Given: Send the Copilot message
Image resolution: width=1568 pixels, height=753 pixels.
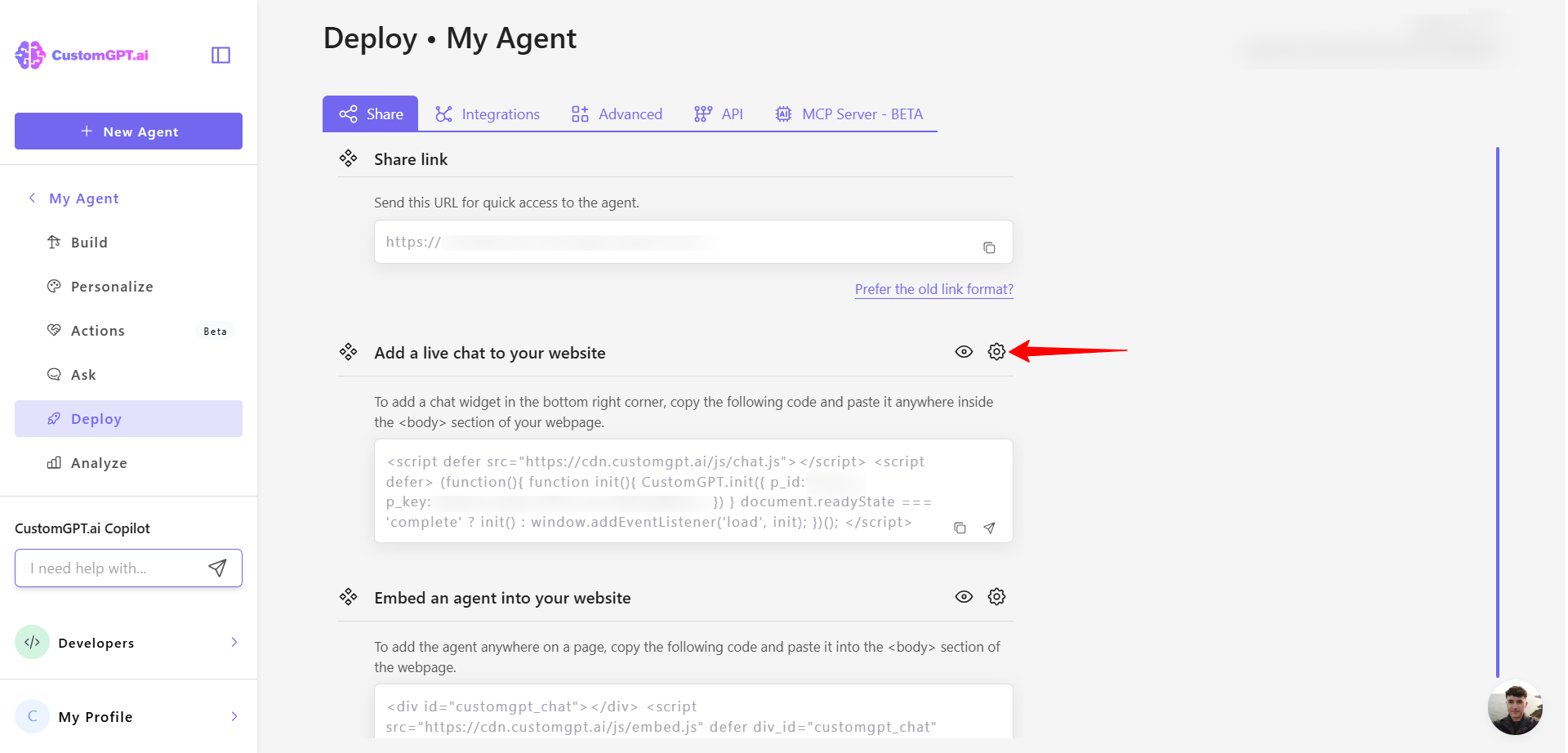Looking at the screenshot, I should pos(217,568).
